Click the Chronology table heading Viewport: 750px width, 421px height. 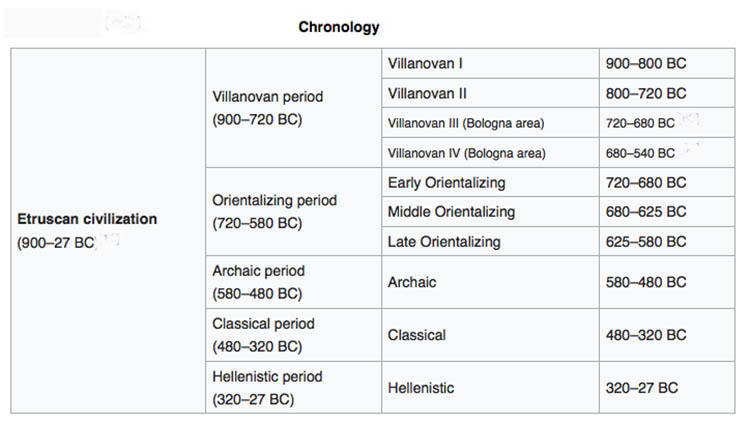click(x=339, y=27)
